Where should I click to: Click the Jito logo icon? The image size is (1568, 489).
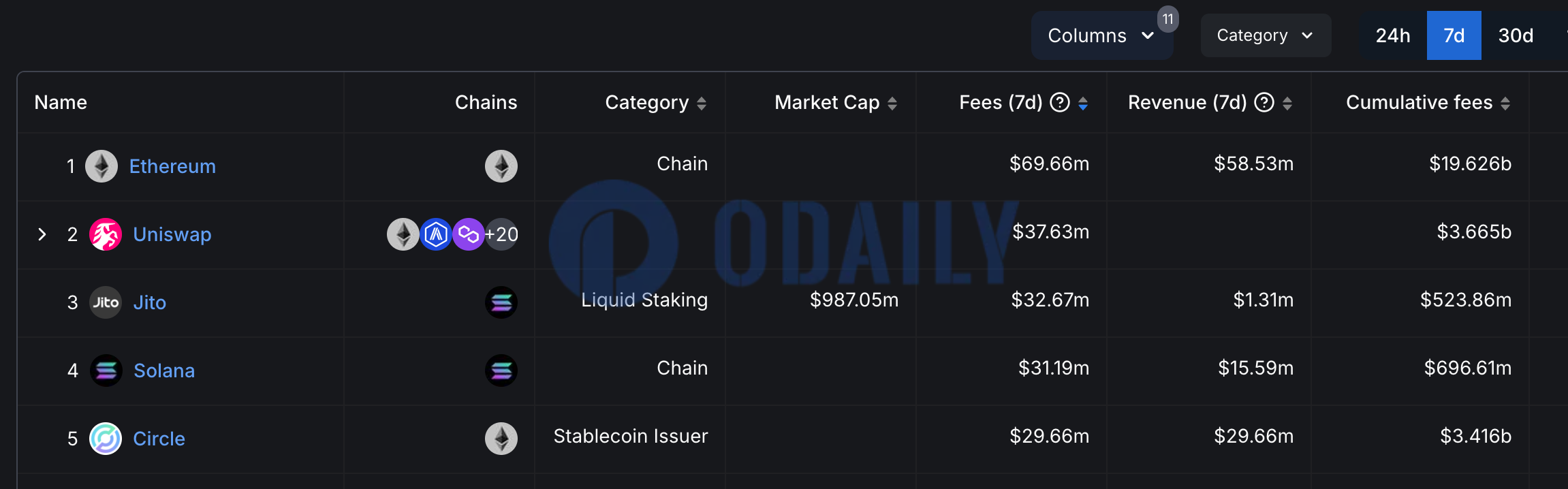pos(106,302)
